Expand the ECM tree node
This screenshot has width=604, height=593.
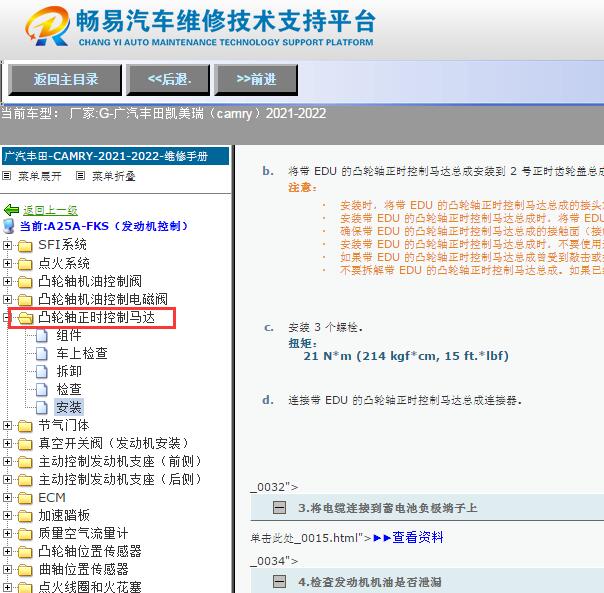pos(7,497)
